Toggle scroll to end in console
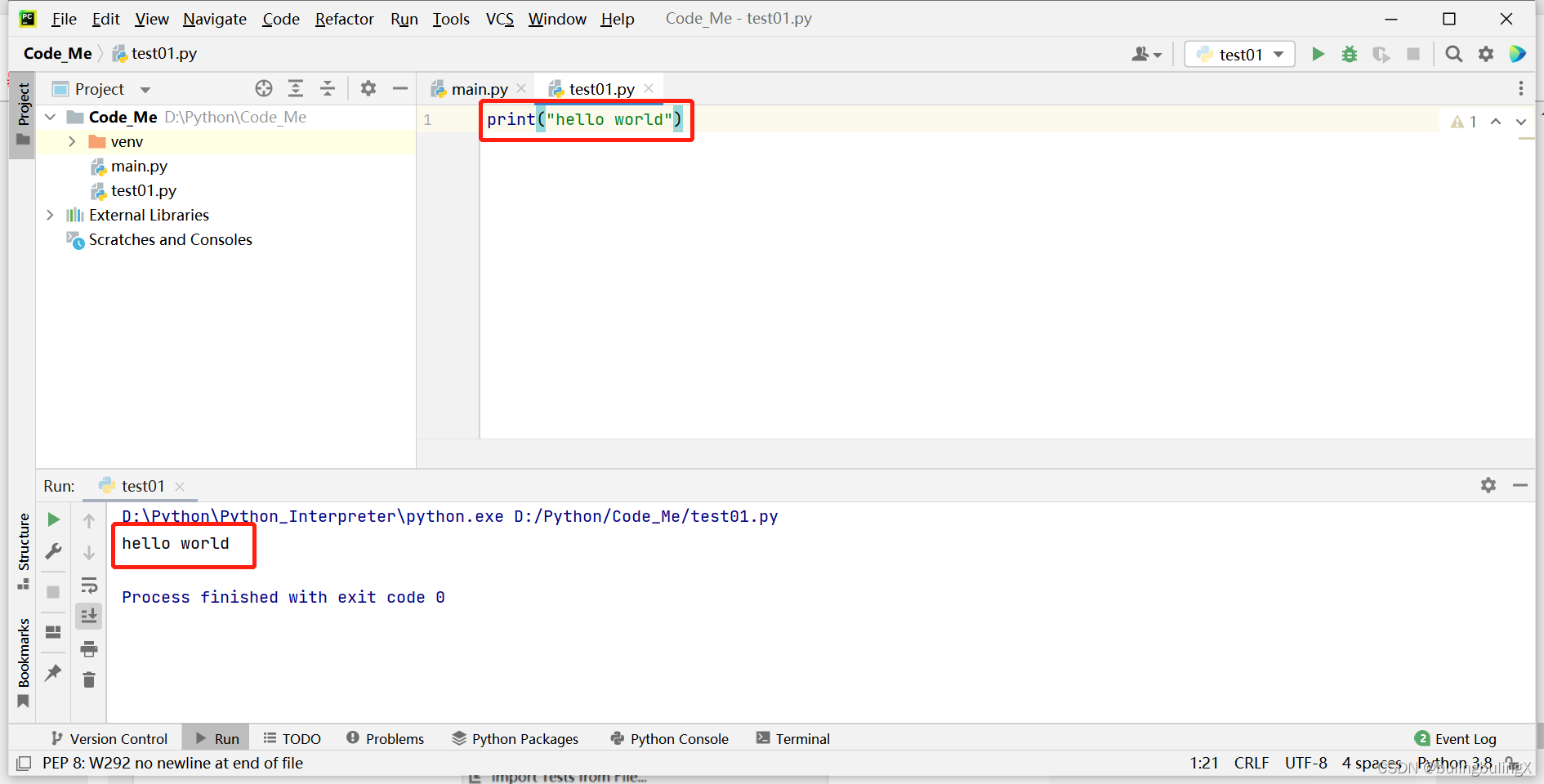 click(x=89, y=616)
